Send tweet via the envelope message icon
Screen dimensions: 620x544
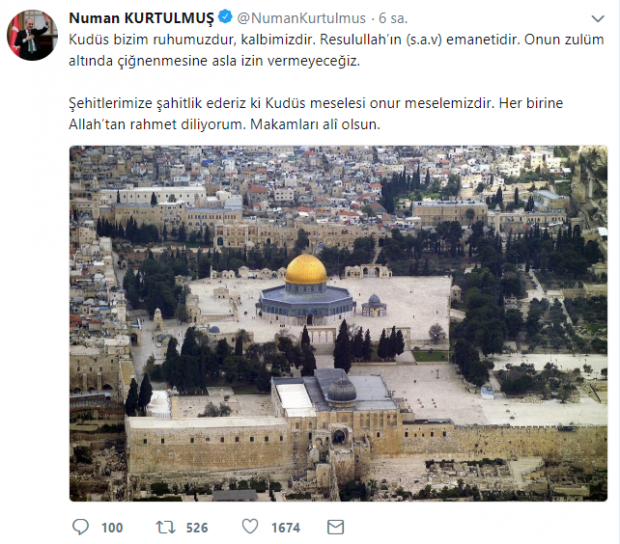[x=336, y=527]
